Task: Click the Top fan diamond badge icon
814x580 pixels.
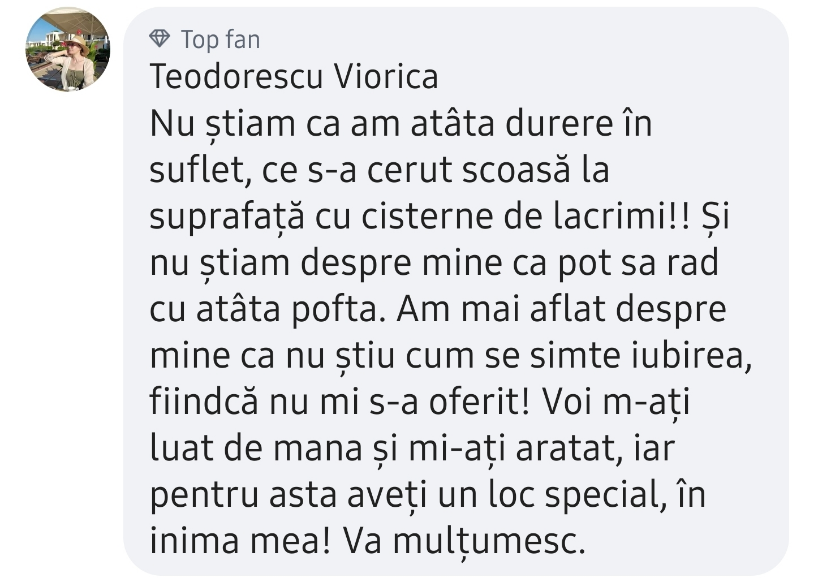Action: (x=159, y=39)
